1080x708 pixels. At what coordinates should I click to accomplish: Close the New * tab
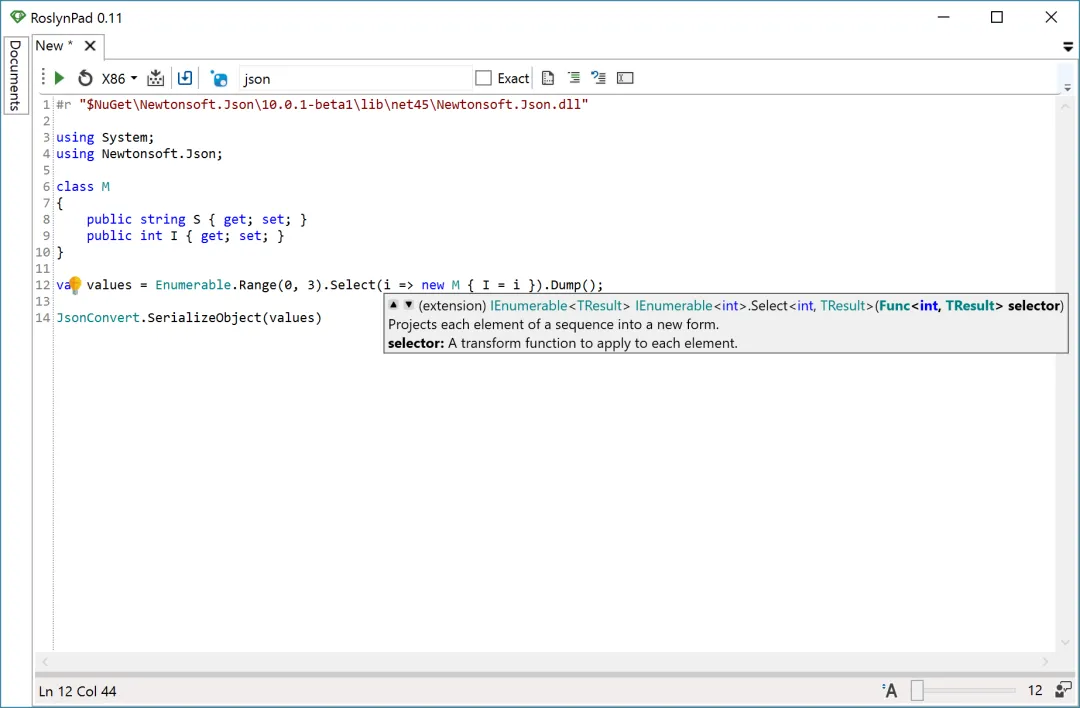[90, 46]
